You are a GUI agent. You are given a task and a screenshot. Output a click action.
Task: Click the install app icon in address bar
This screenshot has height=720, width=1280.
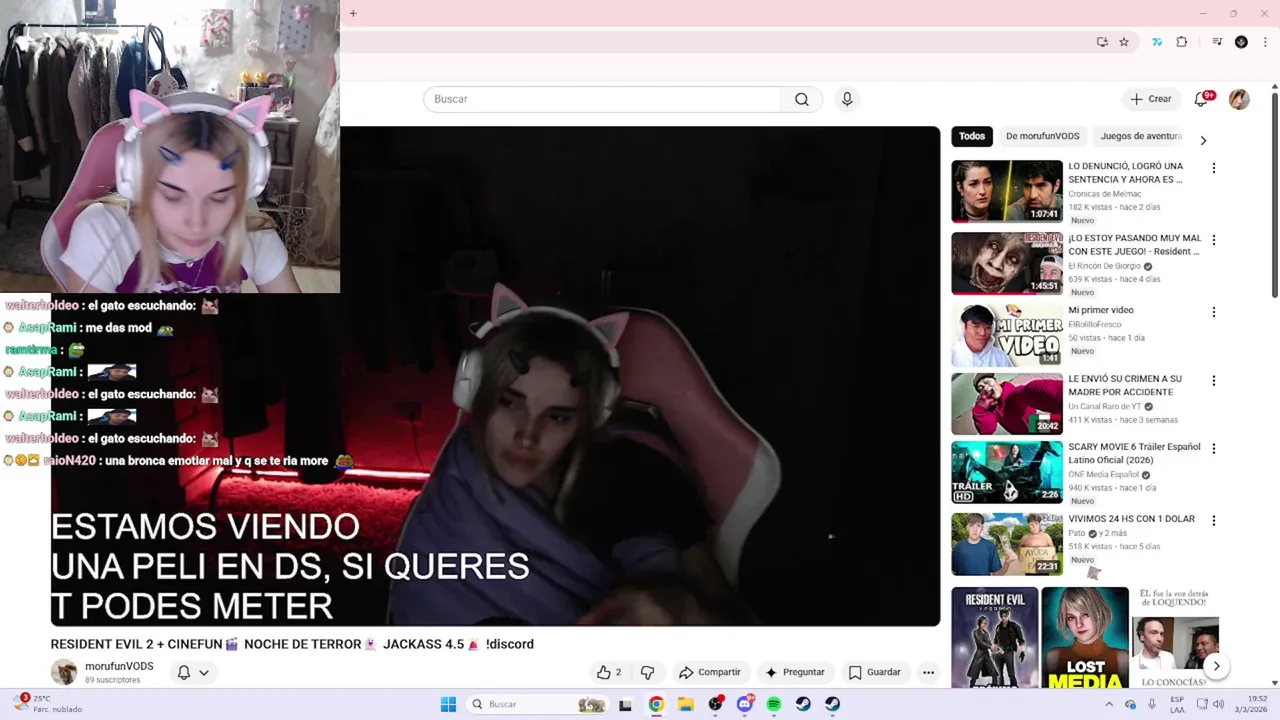(1102, 42)
